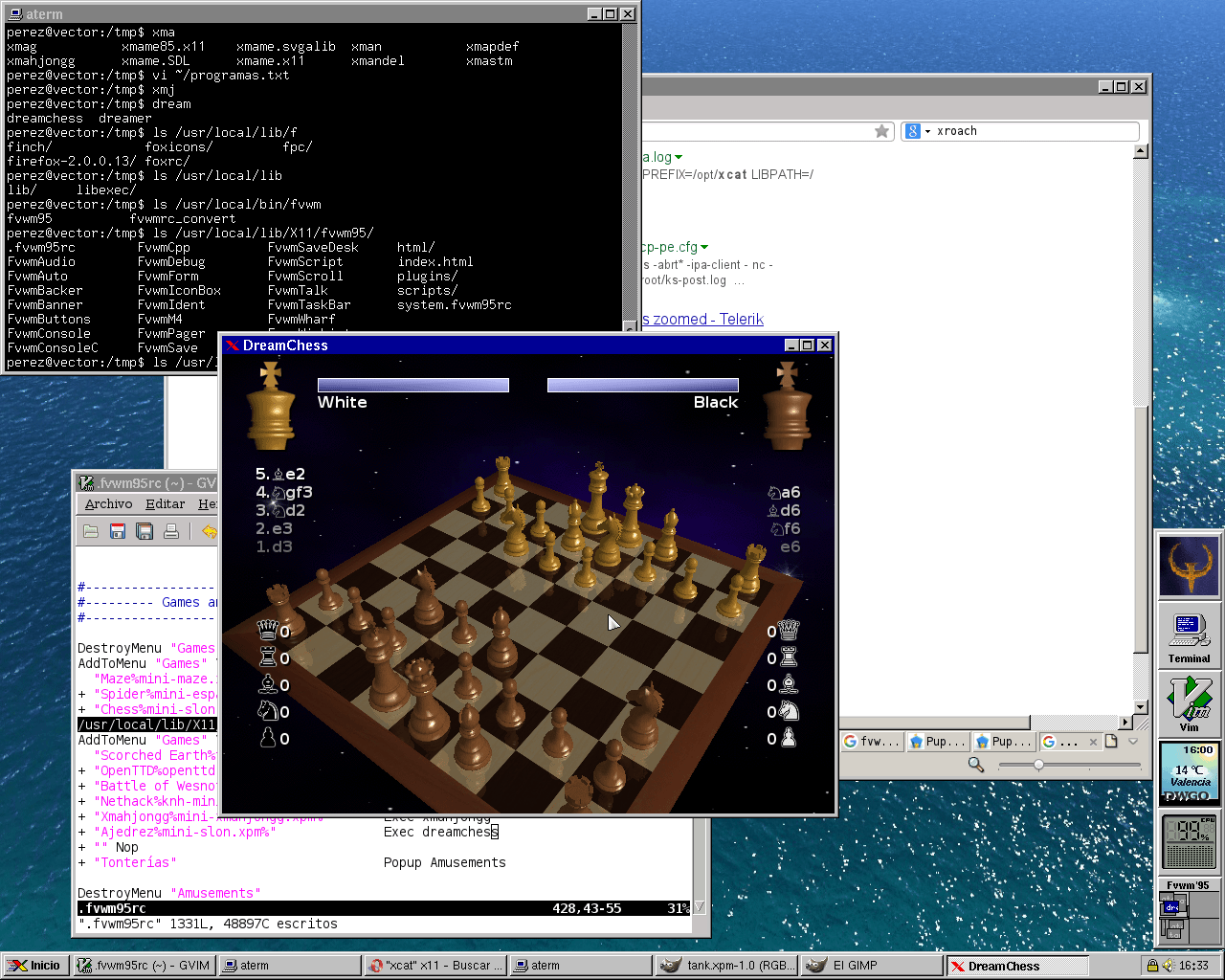Click the white king icon in DreamChess

271,405
